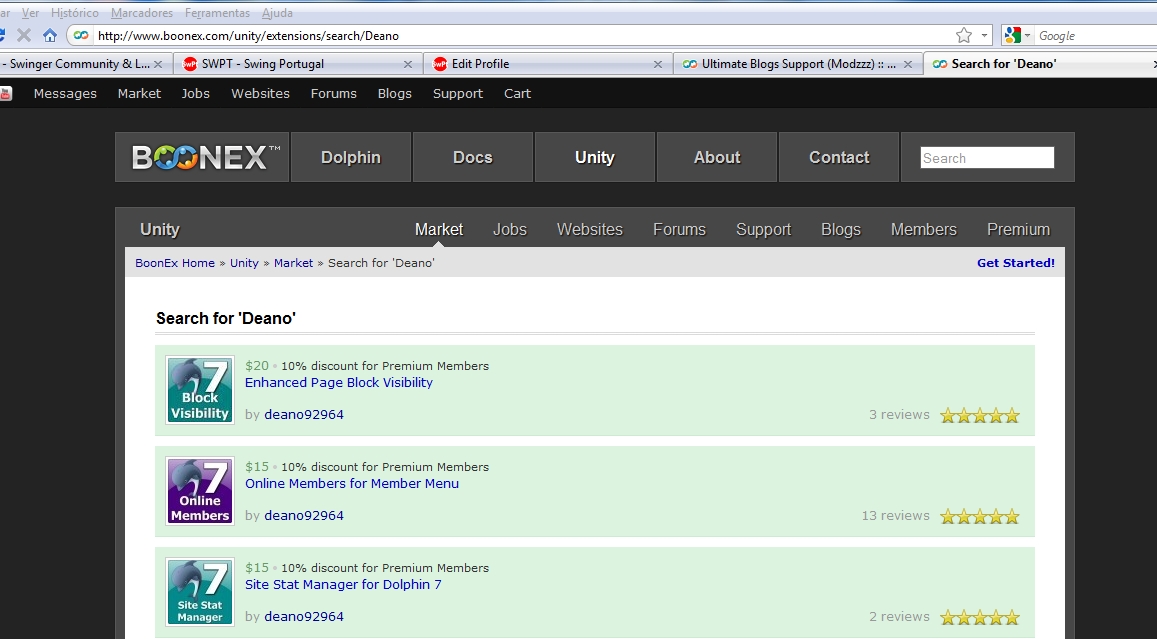Open the Histórico menu
The width and height of the screenshot is (1157, 639).
pyautogui.click(x=75, y=13)
